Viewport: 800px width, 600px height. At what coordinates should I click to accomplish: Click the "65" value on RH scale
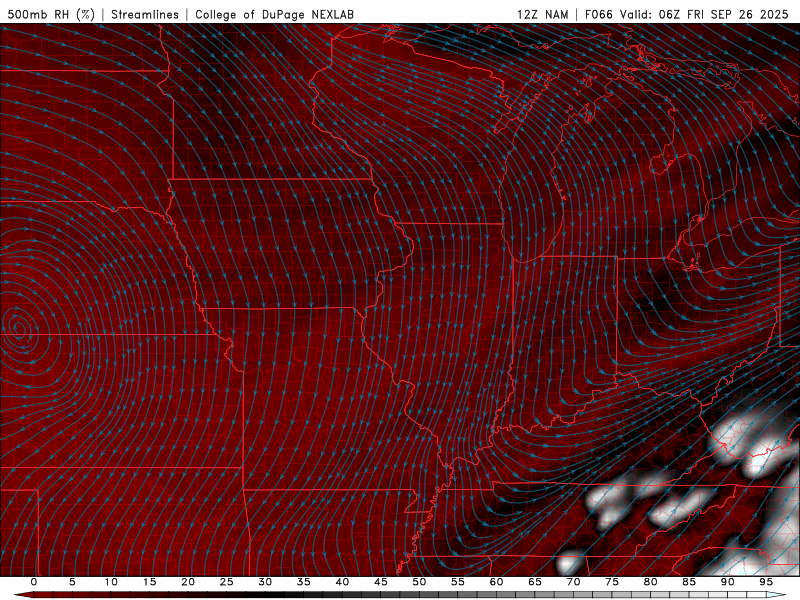pos(535,582)
